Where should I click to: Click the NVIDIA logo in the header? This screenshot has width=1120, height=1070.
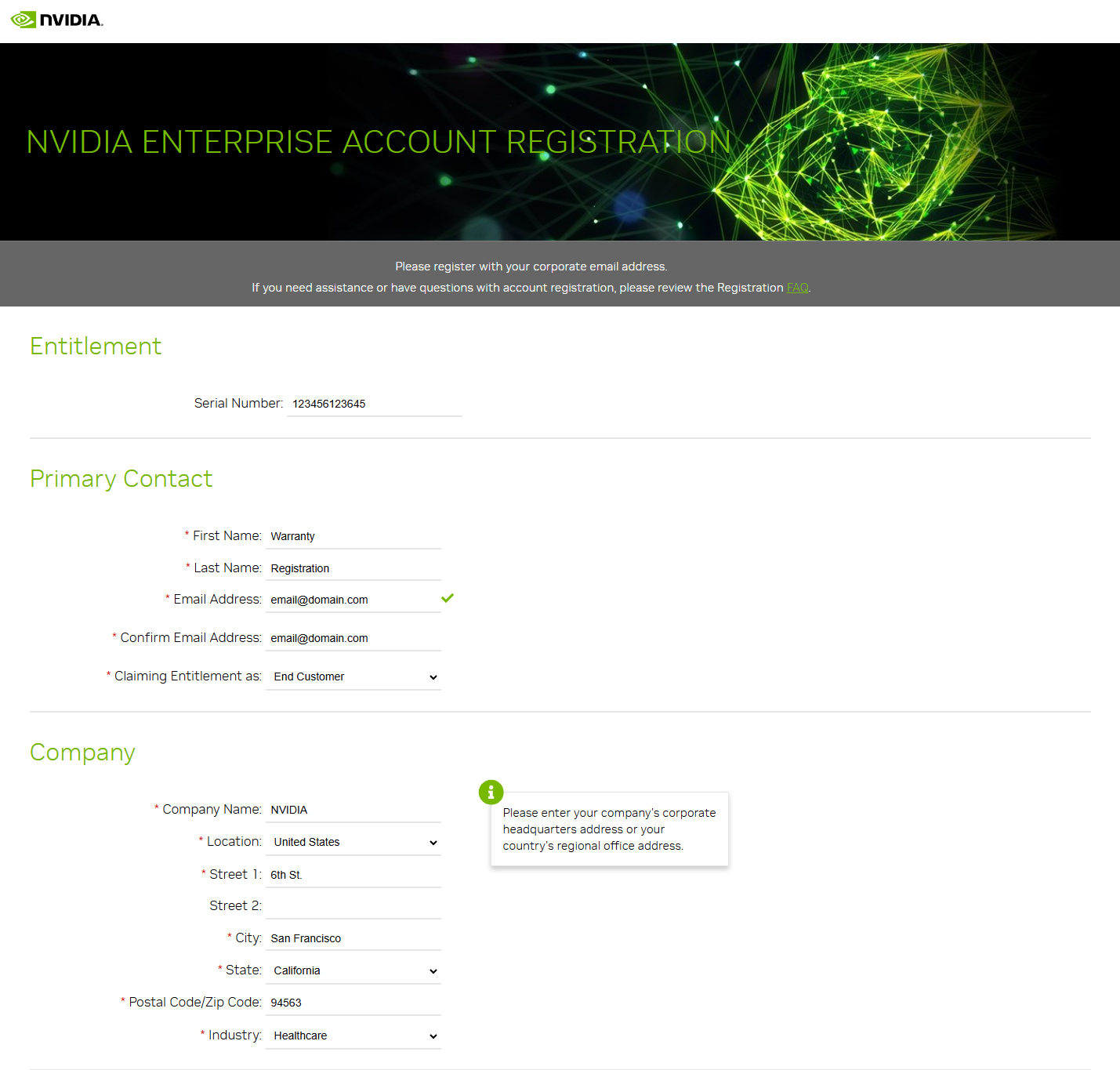(x=56, y=20)
